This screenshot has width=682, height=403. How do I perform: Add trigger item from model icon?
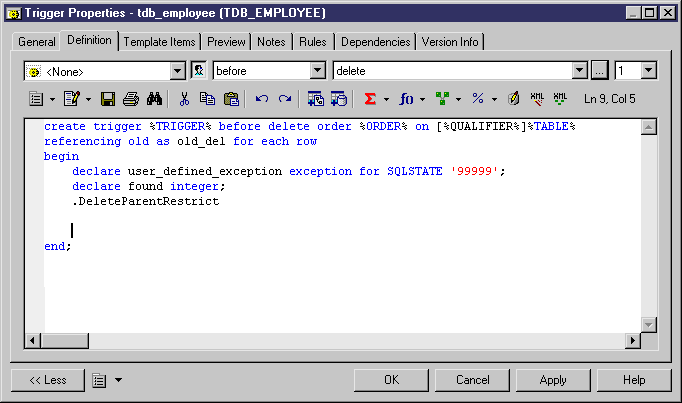(316, 99)
